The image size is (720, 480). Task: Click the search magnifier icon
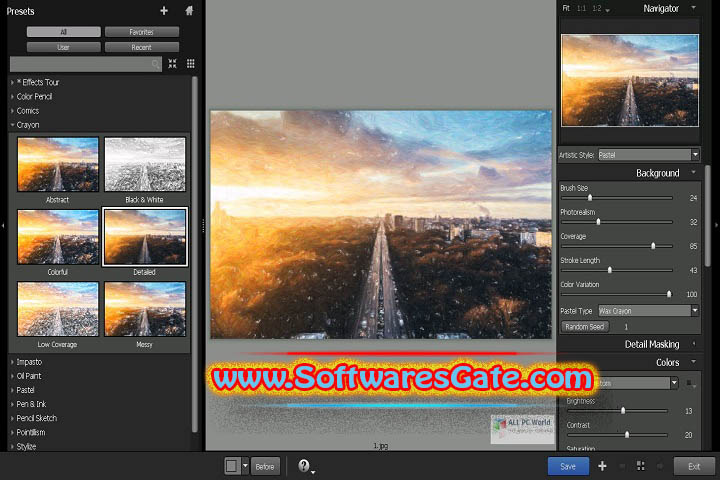[x=156, y=64]
